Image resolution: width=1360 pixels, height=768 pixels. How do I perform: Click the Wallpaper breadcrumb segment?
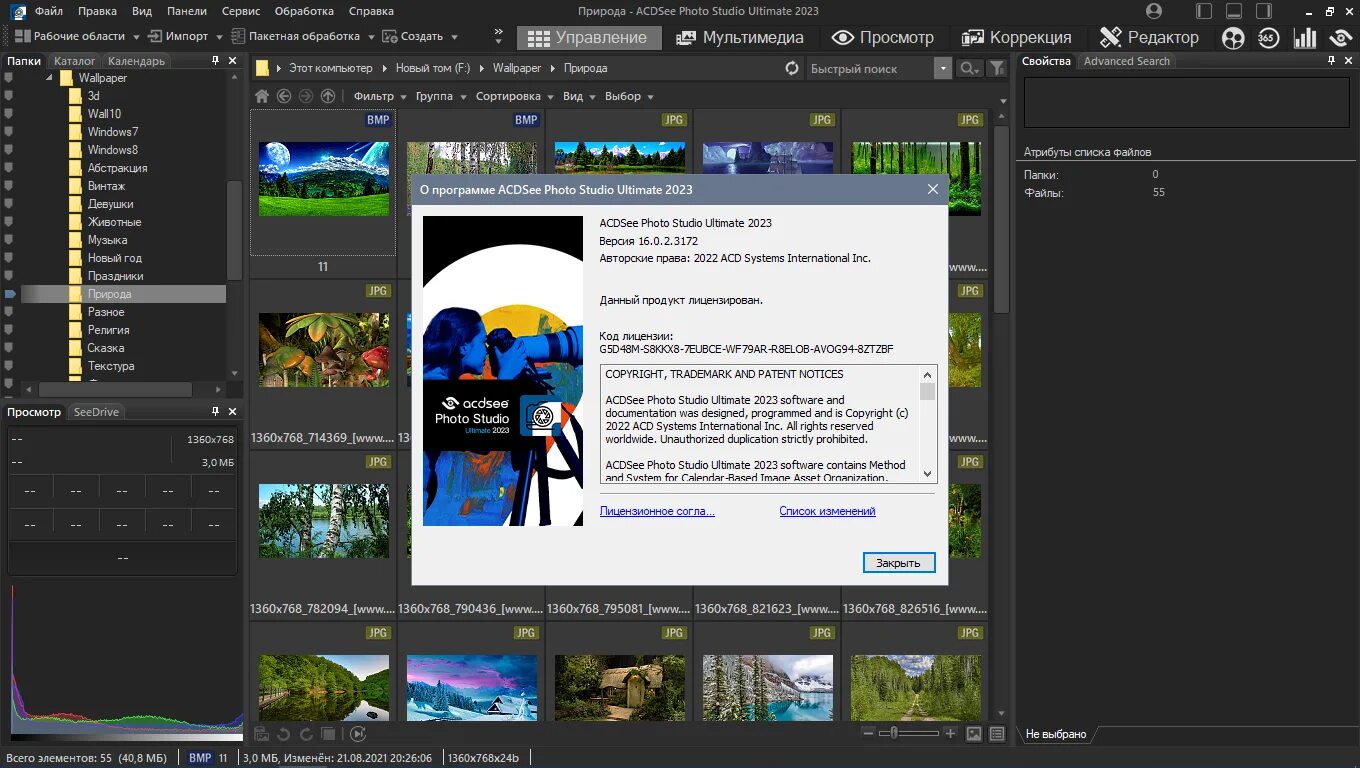click(x=516, y=68)
